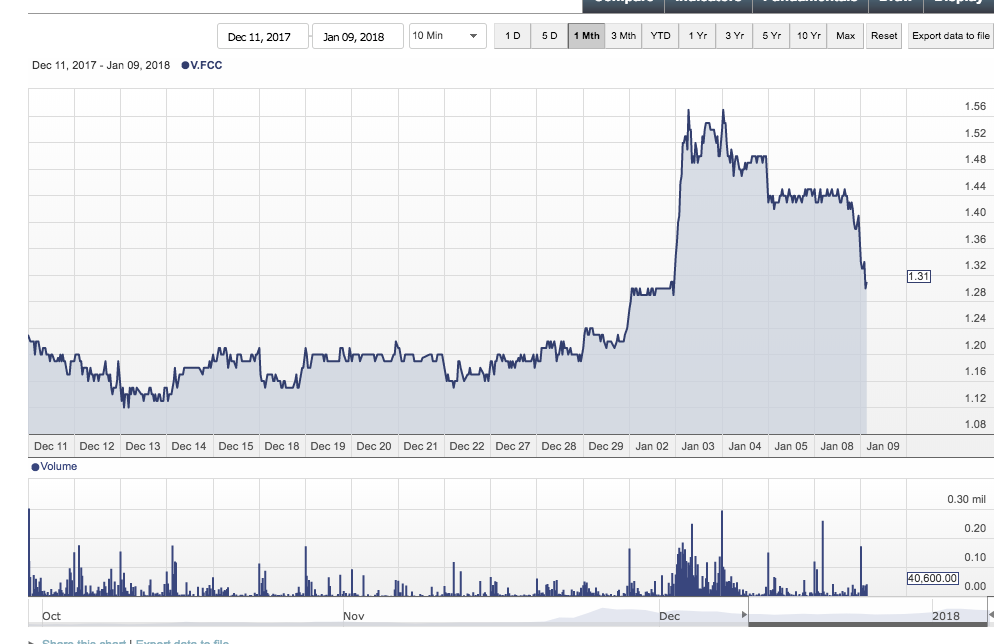The image size is (1003, 644).
Task: Click the V.FCC legend dot marker
Action: click(x=185, y=66)
